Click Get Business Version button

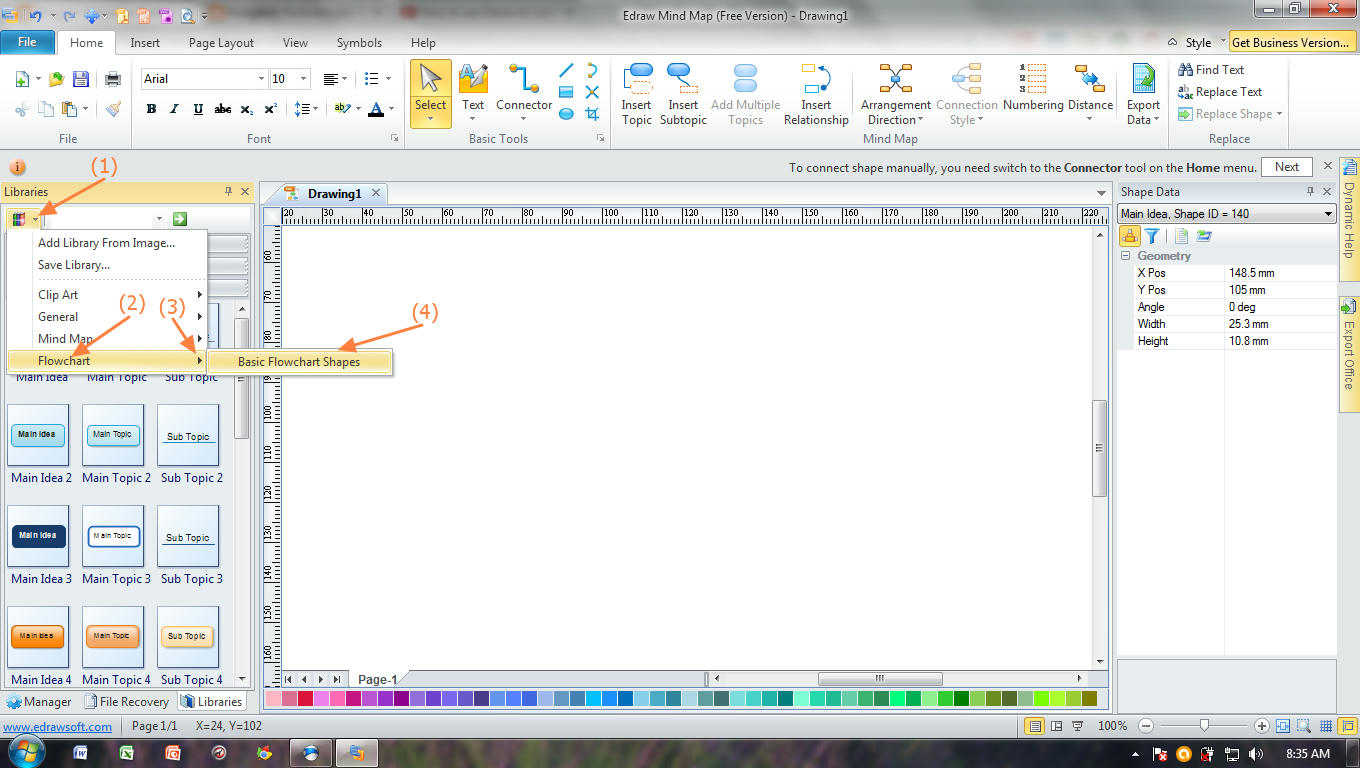(1291, 43)
